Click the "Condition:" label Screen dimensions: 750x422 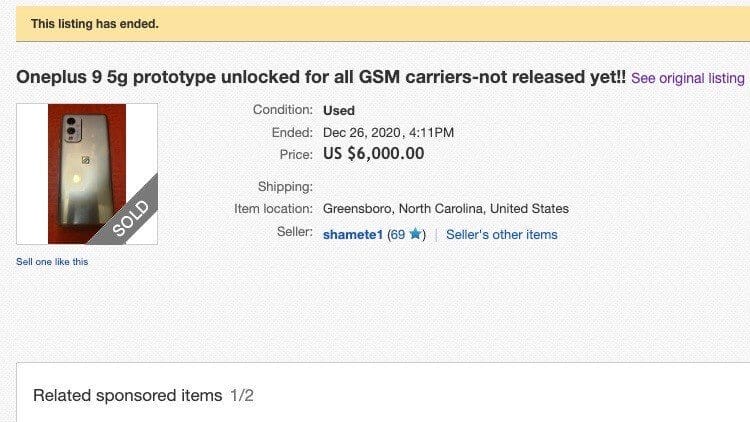click(x=282, y=110)
